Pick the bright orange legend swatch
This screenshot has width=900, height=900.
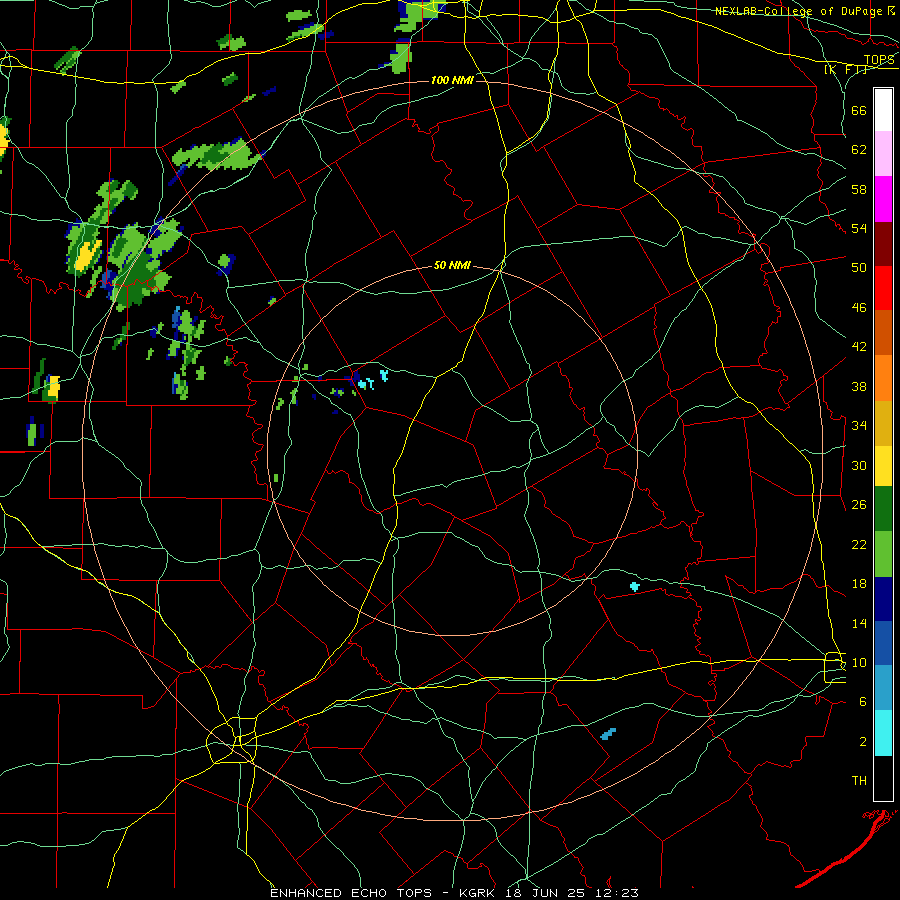883,378
